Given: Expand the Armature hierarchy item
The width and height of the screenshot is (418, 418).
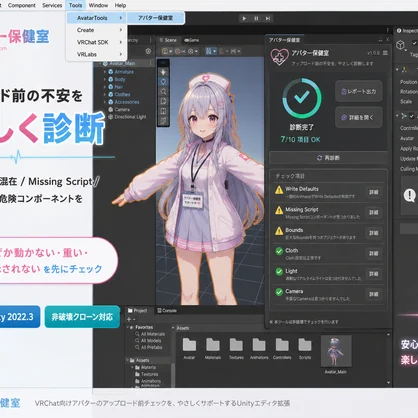Looking at the screenshot, I should pos(105,72).
